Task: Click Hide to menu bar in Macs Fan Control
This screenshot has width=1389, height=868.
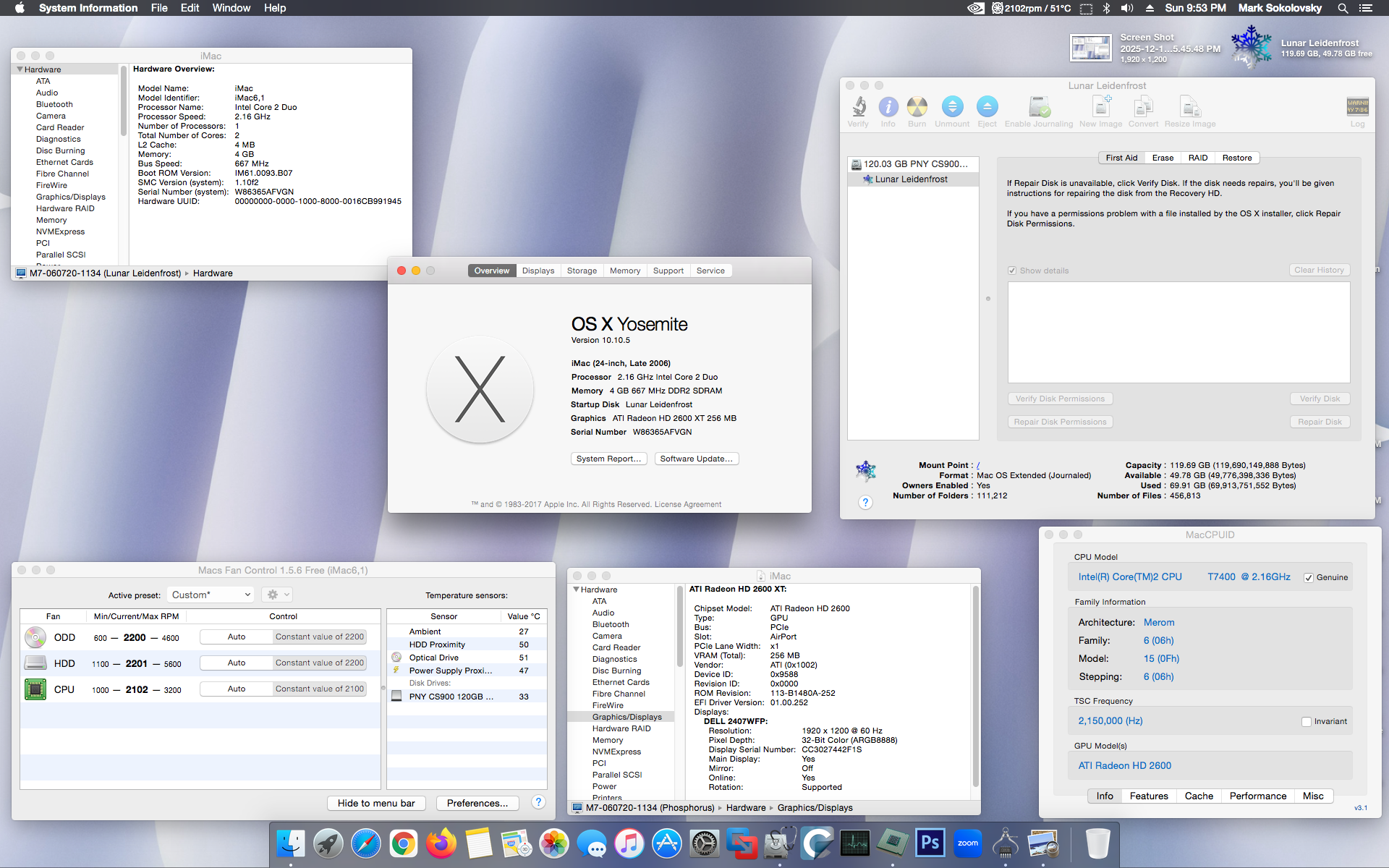Action: coord(375,803)
